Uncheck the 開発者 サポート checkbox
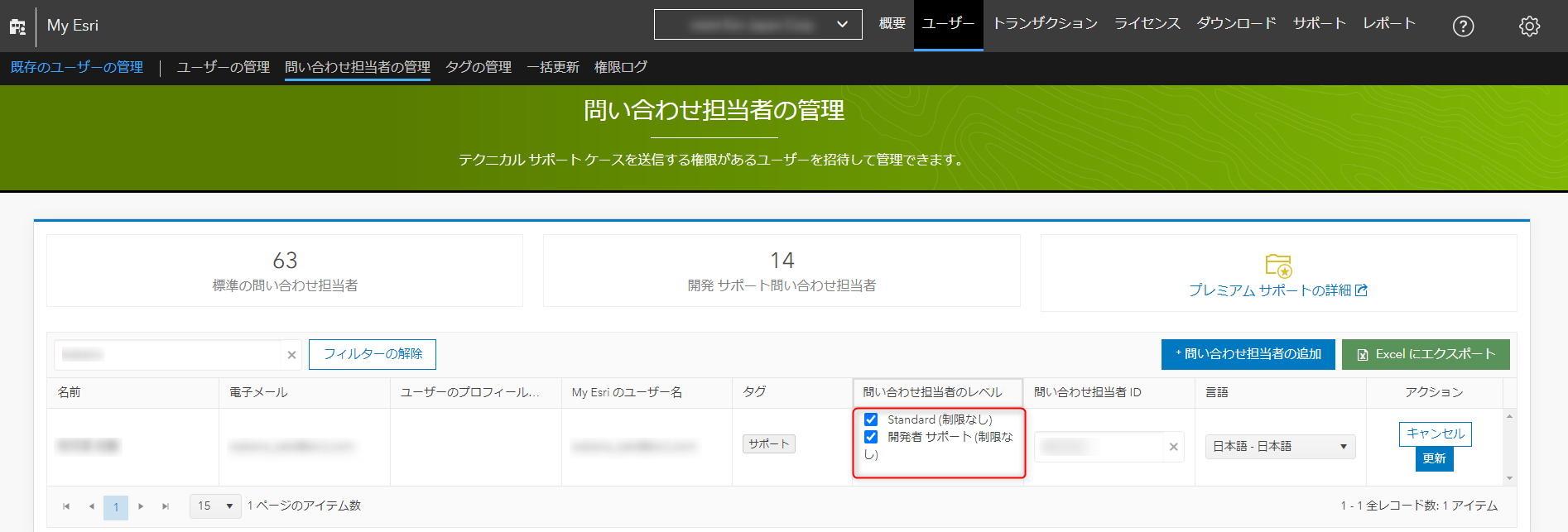The image size is (1568, 532). click(x=871, y=437)
